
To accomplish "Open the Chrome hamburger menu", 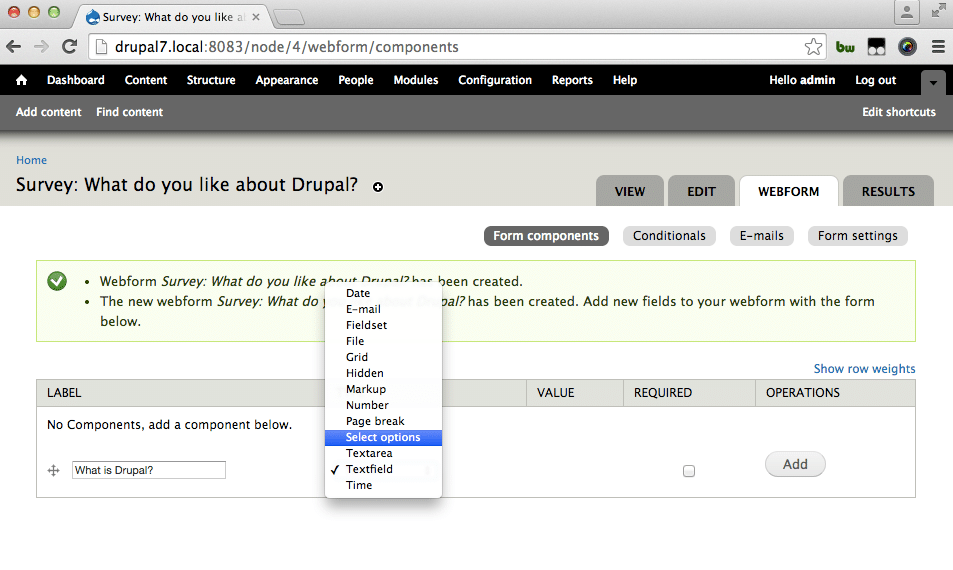I will click(x=938, y=47).
